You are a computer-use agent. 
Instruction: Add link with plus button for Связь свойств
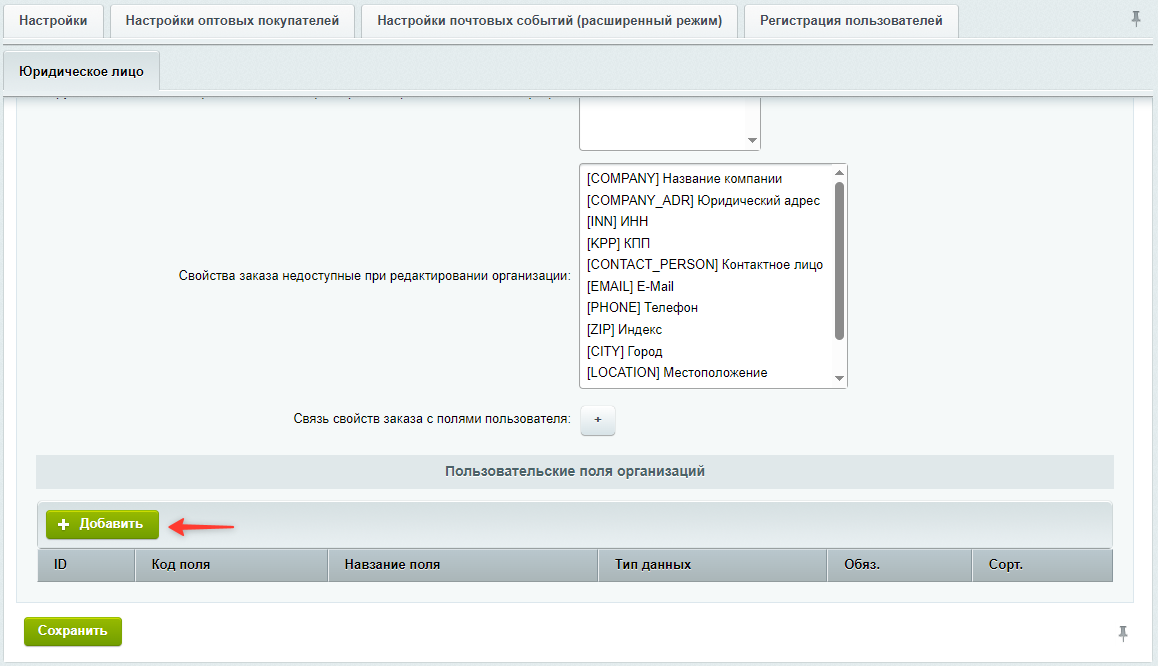[597, 420]
